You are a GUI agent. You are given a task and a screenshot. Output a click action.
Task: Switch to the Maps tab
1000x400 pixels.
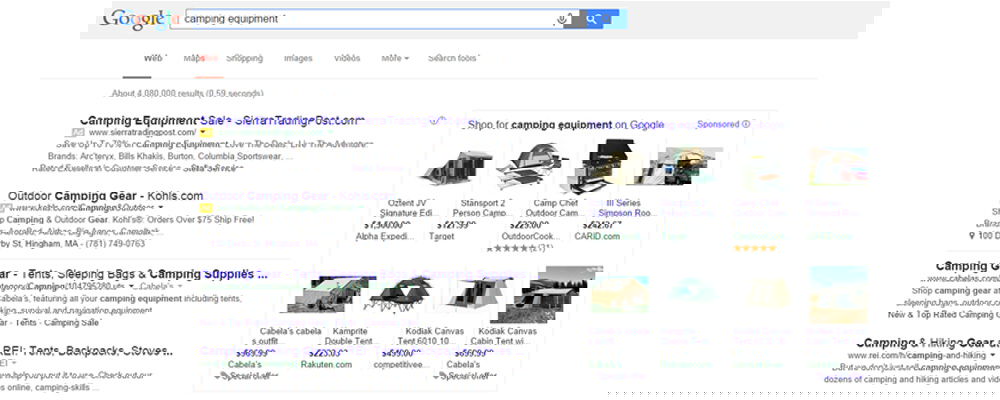click(x=194, y=58)
